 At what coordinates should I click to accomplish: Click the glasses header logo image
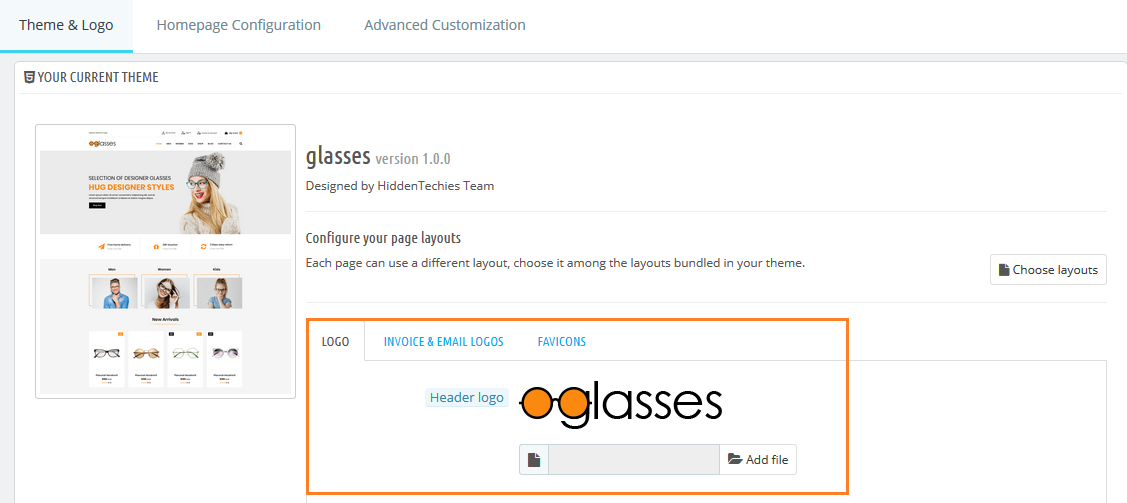pos(620,407)
